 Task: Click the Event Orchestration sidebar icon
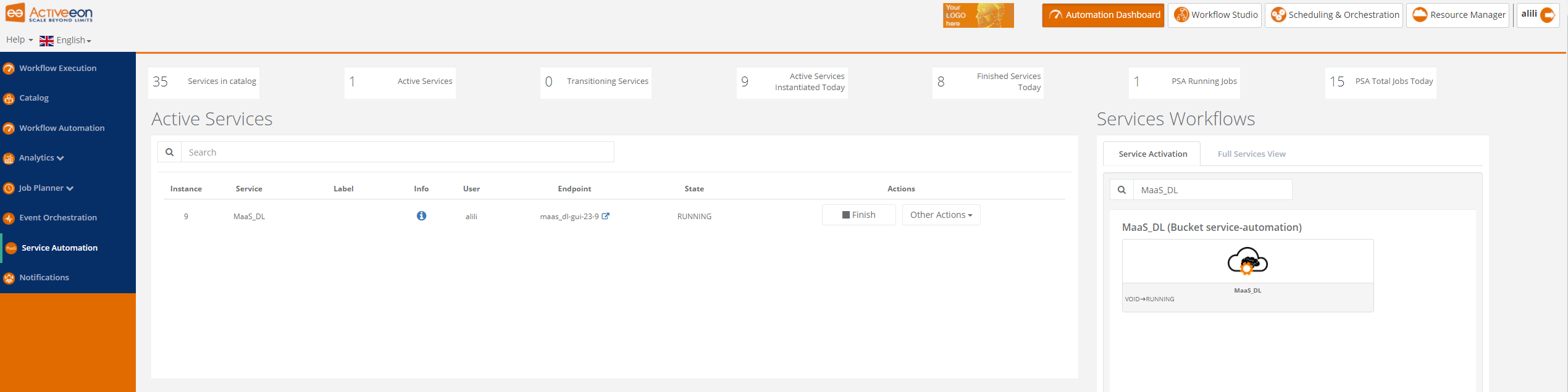click(x=9, y=219)
